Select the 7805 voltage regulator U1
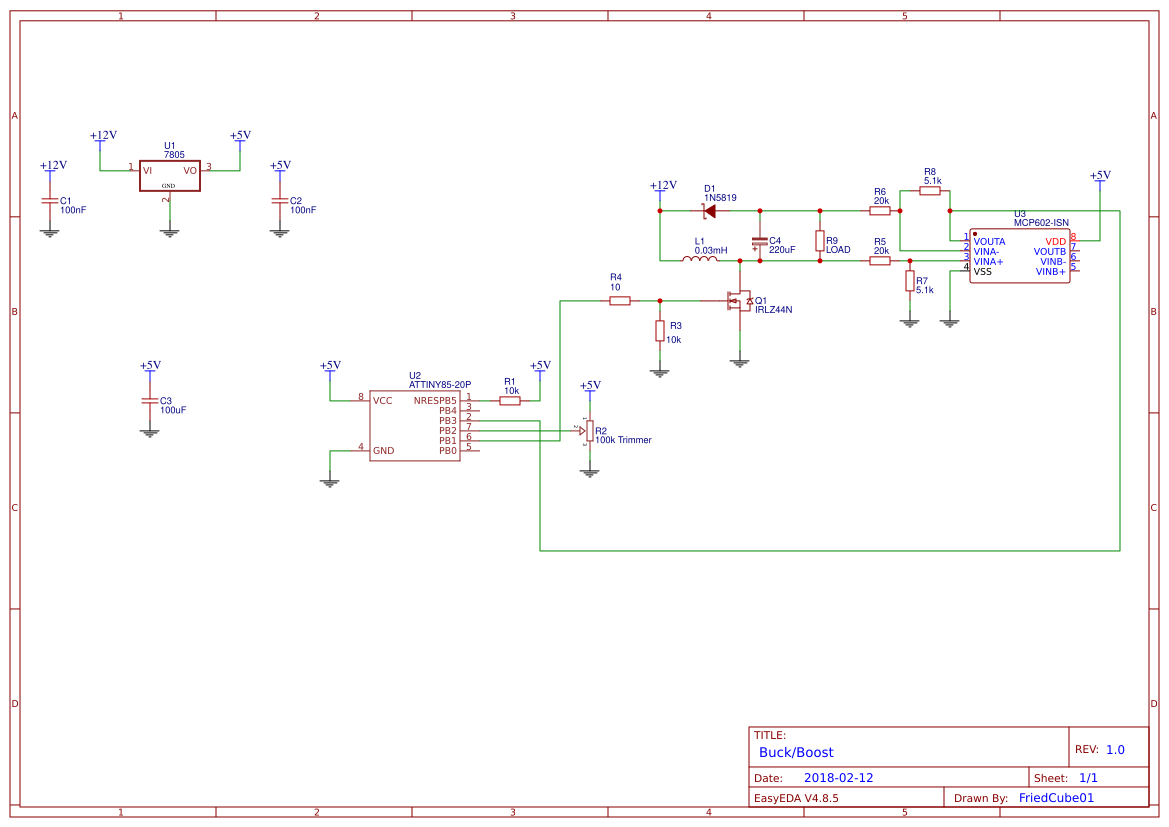 168,177
